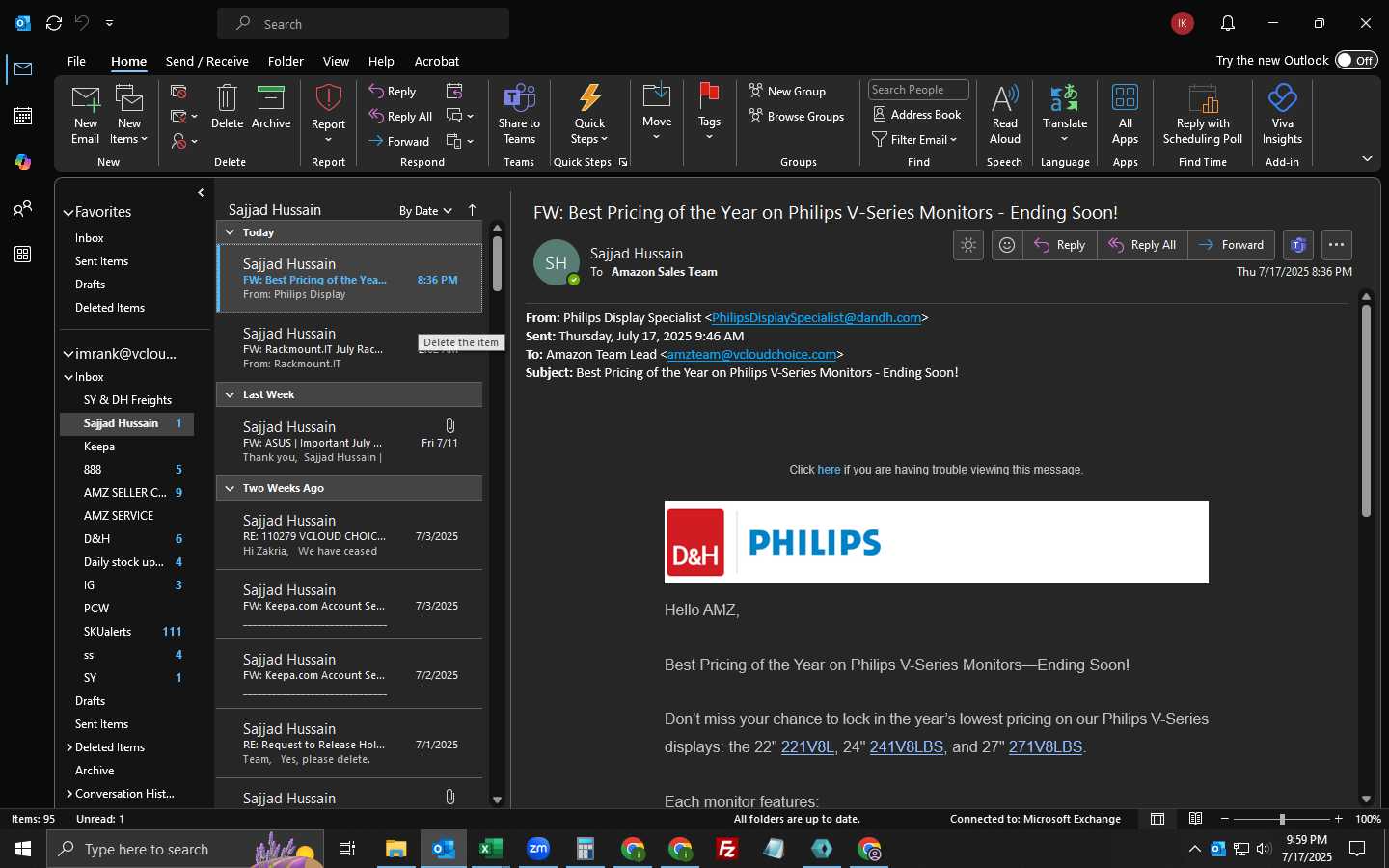Reverse sort order with the arrow
The width and height of the screenshot is (1389, 868).
(x=472, y=210)
